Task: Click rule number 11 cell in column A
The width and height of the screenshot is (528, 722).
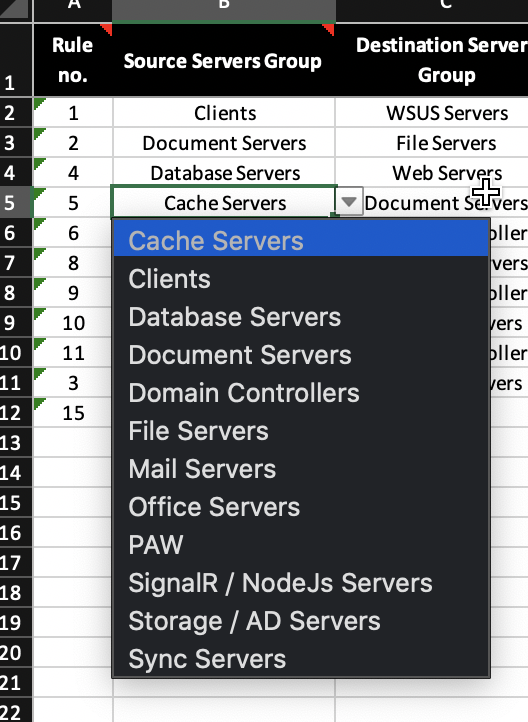Action: 73,353
